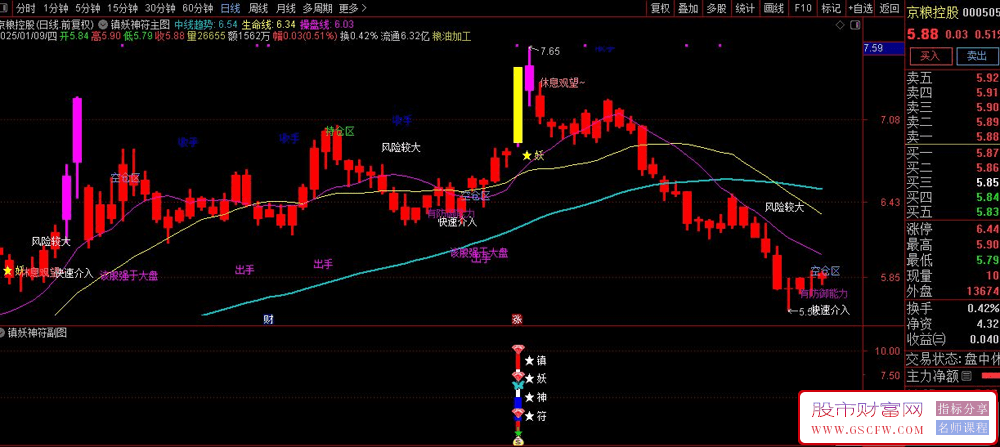Click the 卖五 order book row

click(953, 79)
